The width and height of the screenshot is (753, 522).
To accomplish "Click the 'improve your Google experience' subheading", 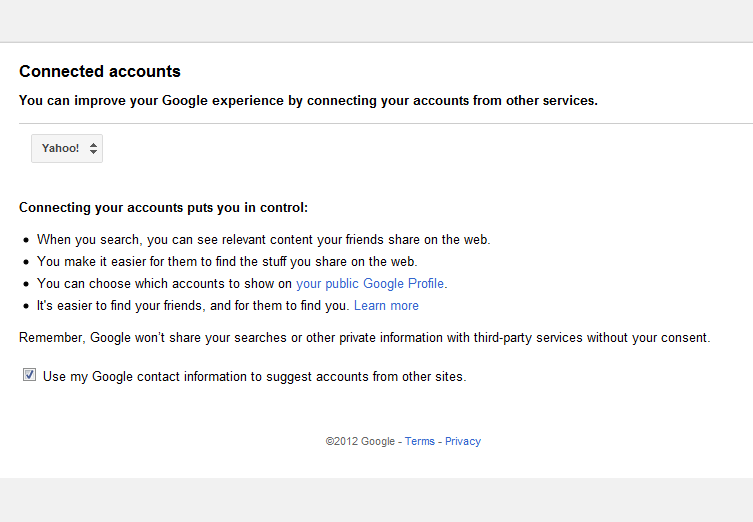I will click(308, 101).
